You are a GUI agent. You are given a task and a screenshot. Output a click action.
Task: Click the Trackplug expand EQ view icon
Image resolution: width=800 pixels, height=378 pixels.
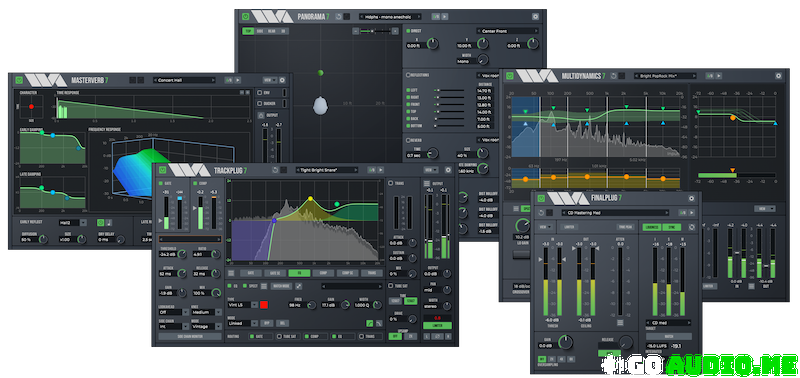[298, 286]
